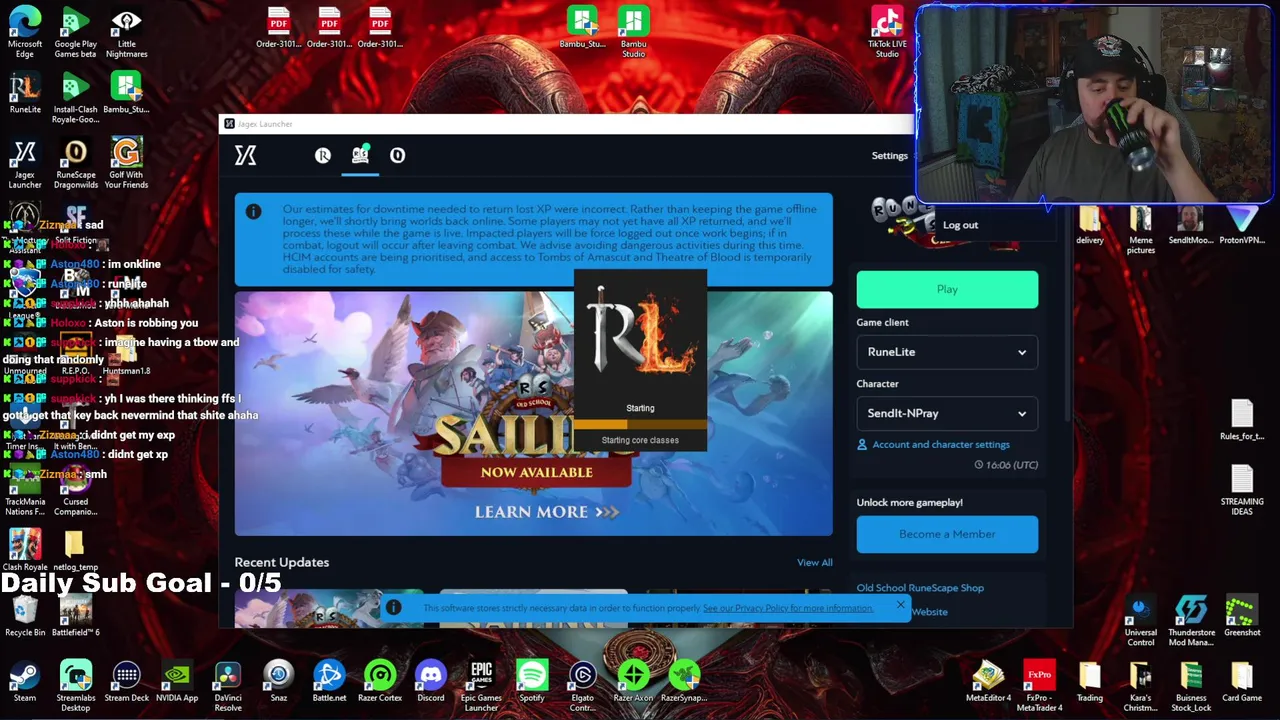Open Golf With Your Friends icon
1280x720 pixels.
coord(126,165)
